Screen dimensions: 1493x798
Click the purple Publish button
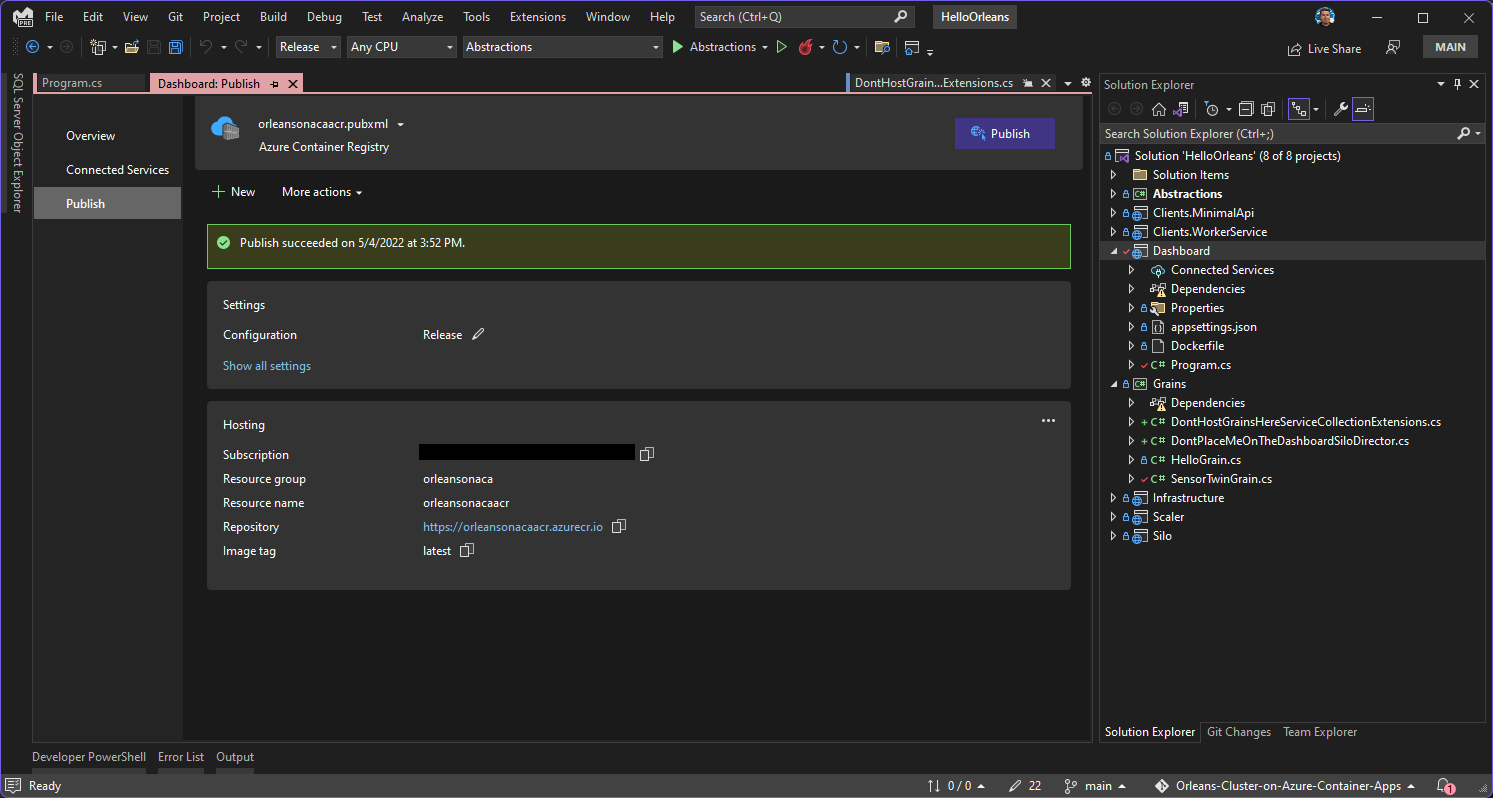tap(1004, 134)
